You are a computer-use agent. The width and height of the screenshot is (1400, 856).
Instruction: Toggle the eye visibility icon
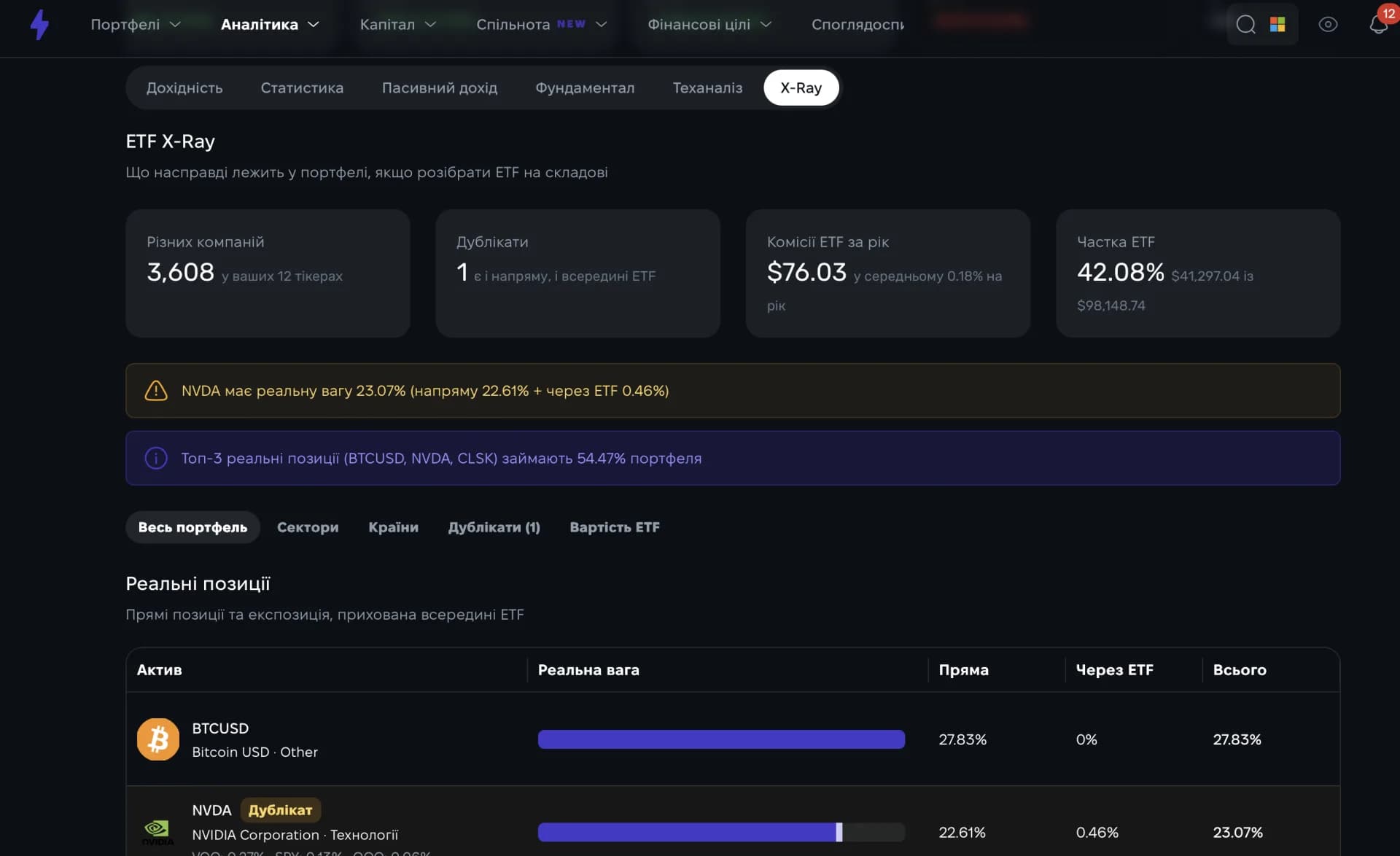click(1328, 25)
